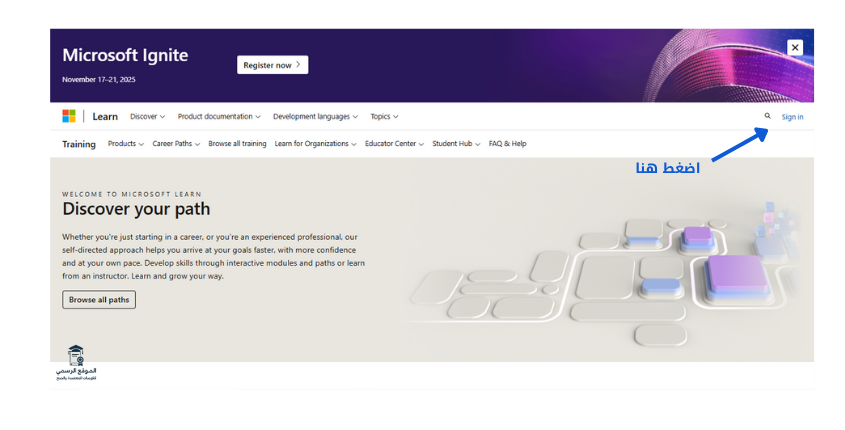Open FAQ & Help
845x430 pixels.
(x=508, y=144)
